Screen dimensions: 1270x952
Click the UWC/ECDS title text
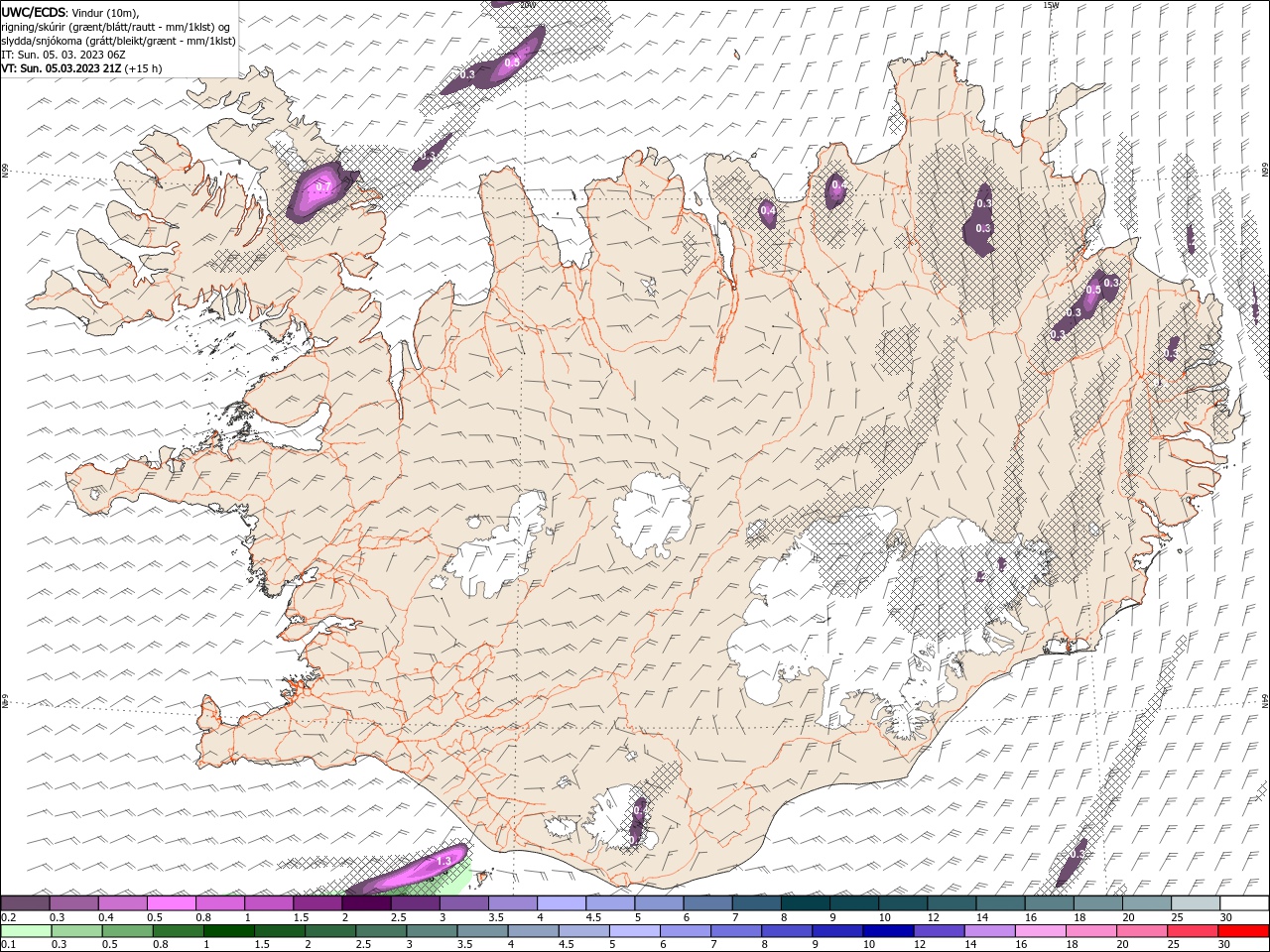pyautogui.click(x=34, y=12)
